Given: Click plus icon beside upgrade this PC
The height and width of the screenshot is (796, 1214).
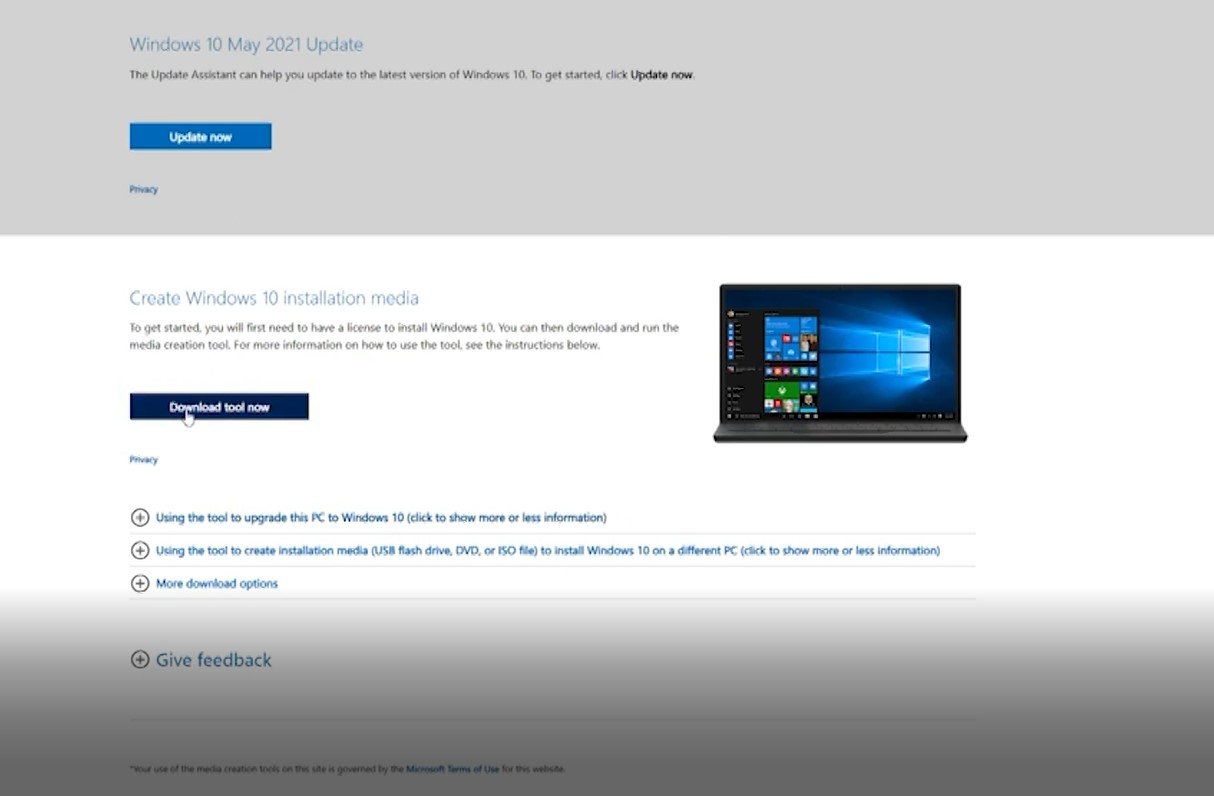Looking at the screenshot, I should (140, 518).
